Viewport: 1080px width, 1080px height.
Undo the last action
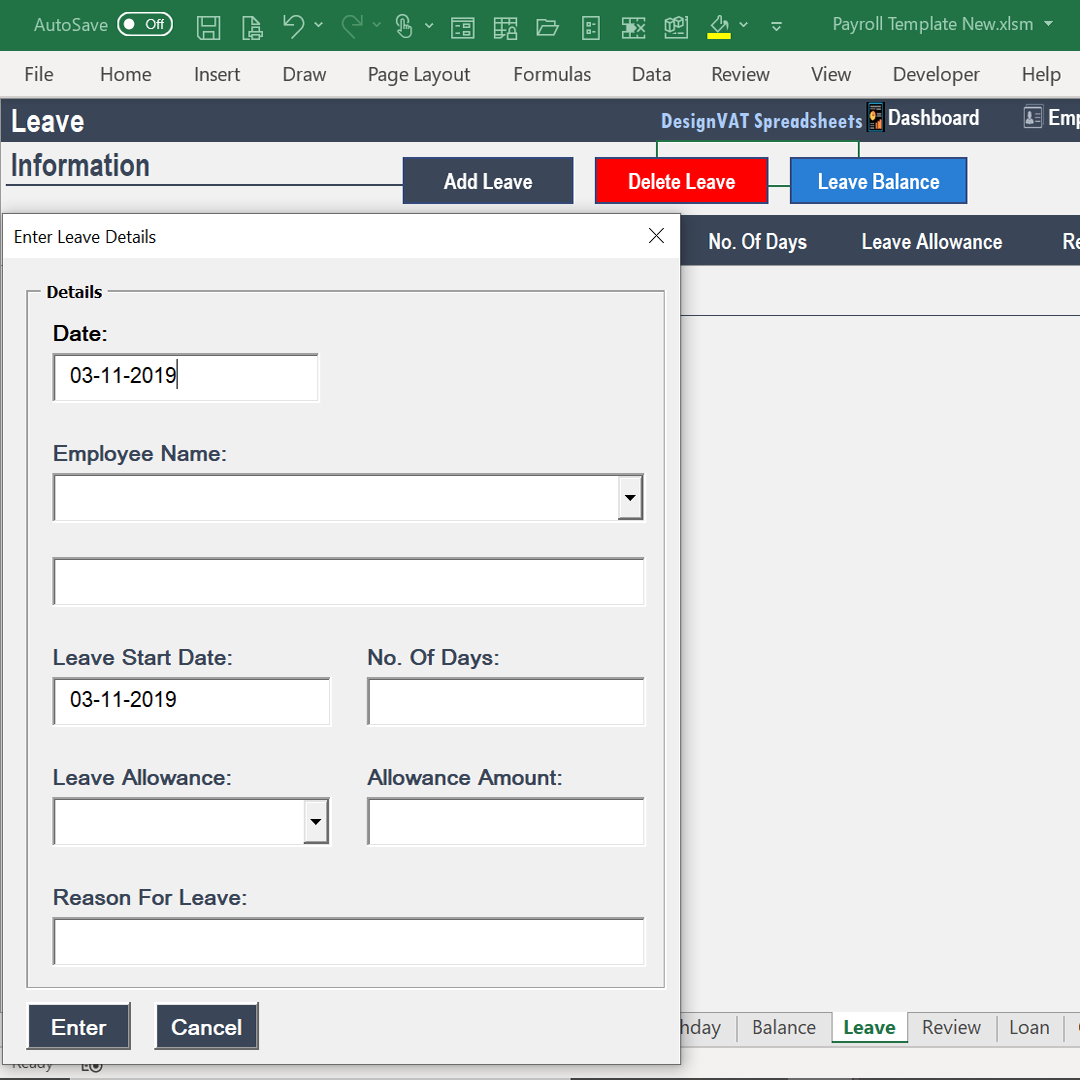coord(293,27)
